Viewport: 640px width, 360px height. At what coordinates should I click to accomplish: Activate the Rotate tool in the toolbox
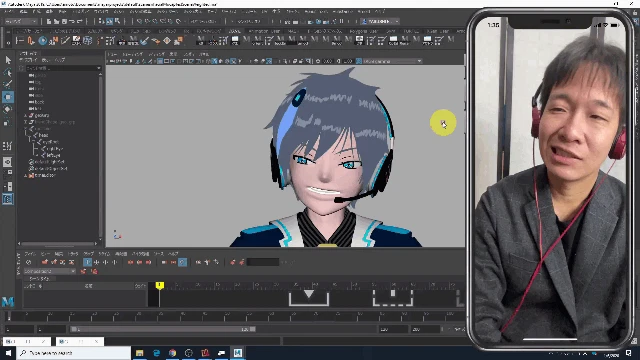click(8, 109)
